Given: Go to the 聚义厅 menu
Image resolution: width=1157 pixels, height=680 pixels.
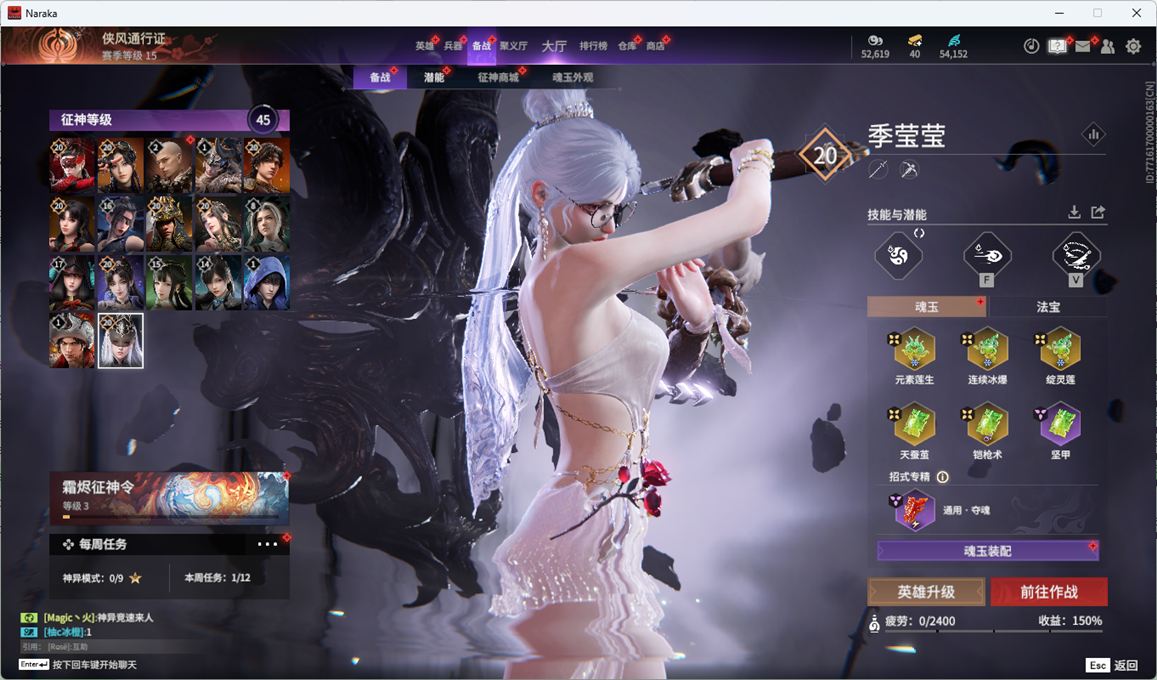Looking at the screenshot, I should [x=513, y=46].
